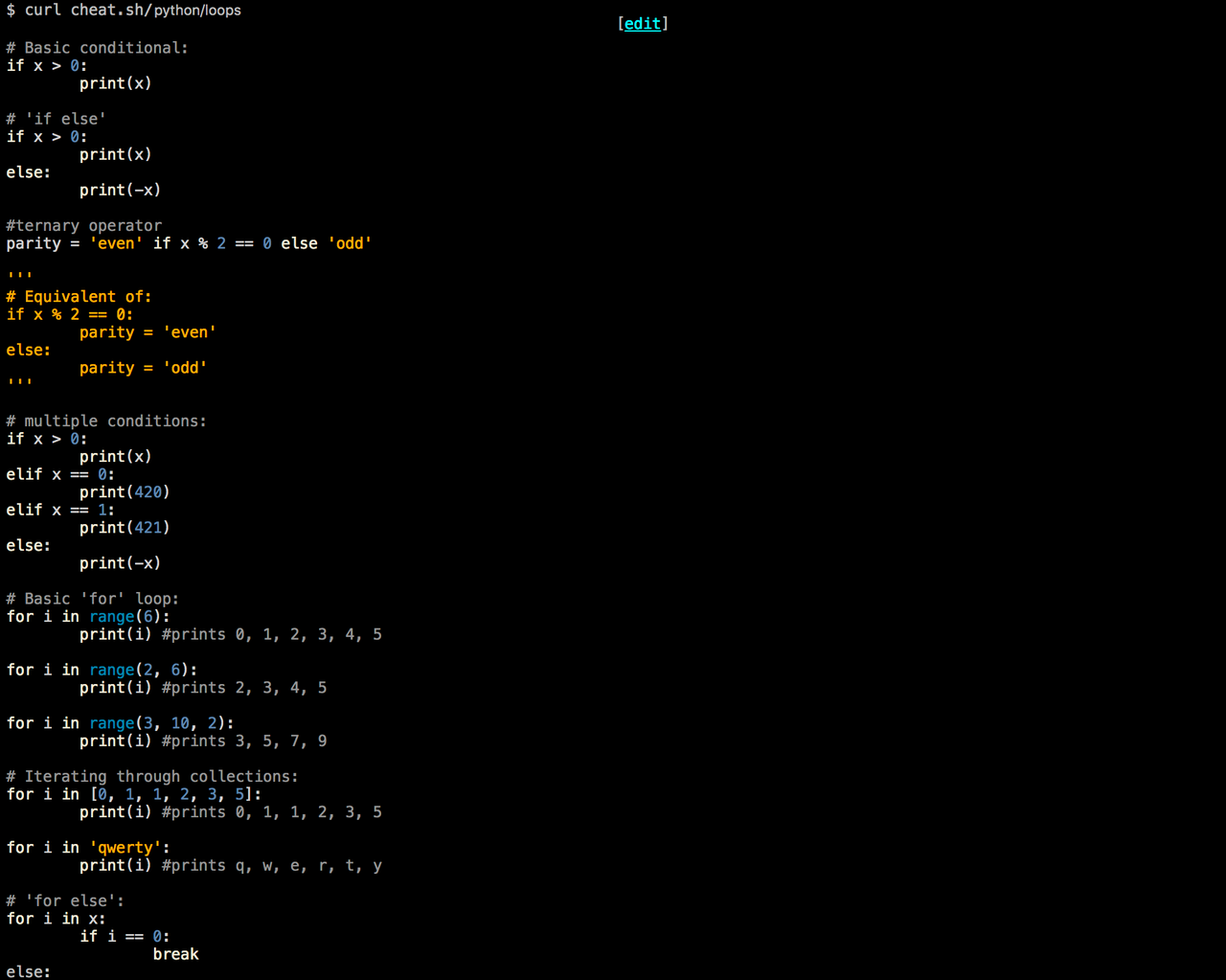Click the '# multiple conditions:' comment
The image size is (1226, 980).
105,422
